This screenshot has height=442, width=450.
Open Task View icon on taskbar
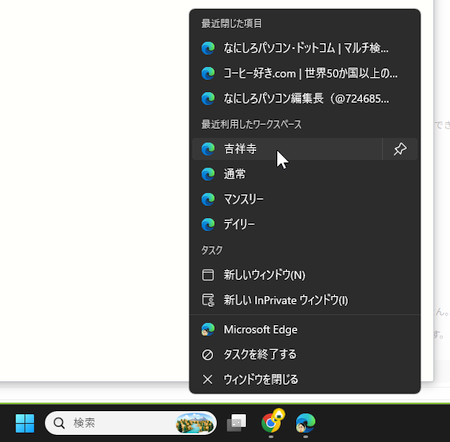(x=236, y=423)
